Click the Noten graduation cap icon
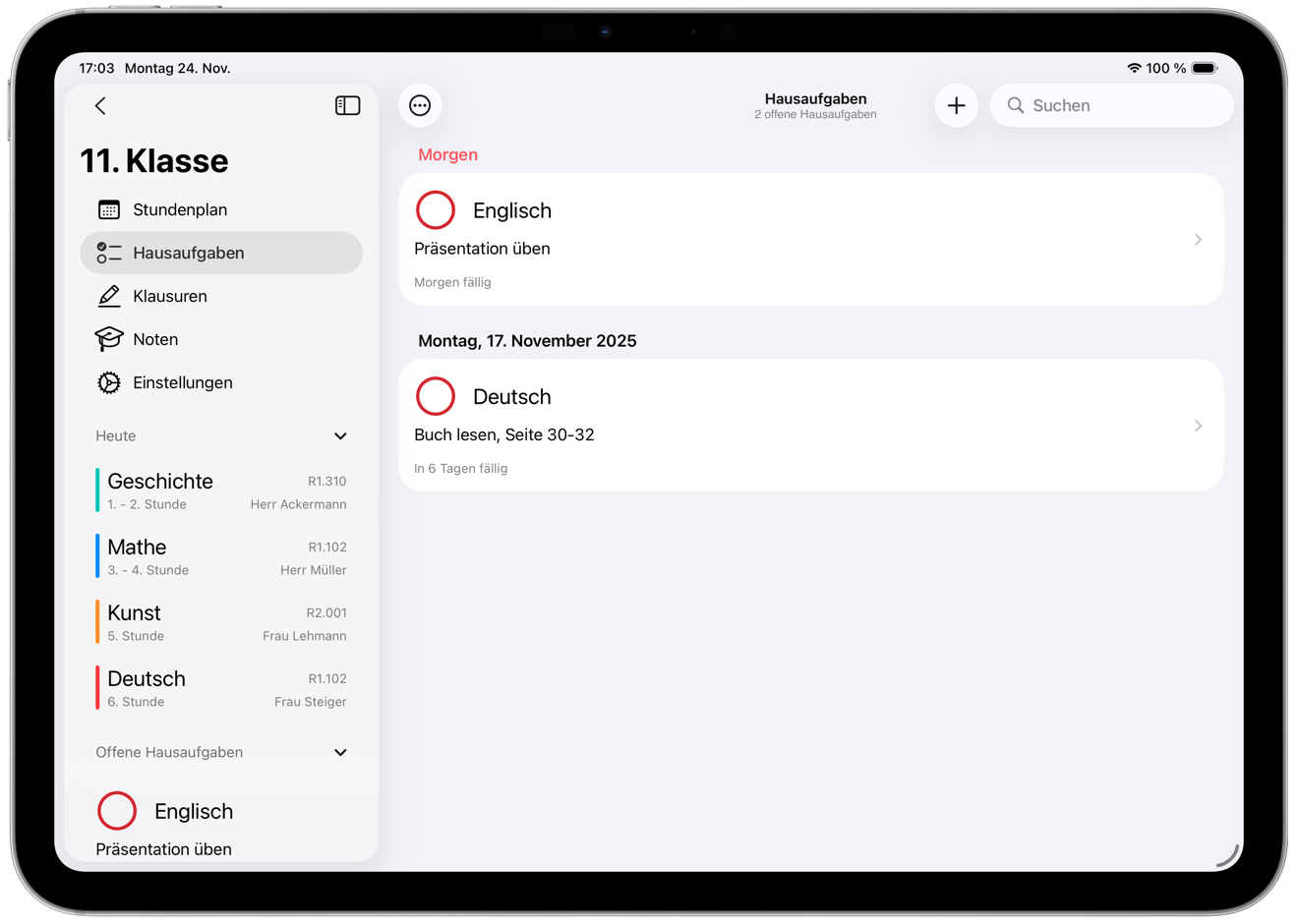The image size is (1298, 924). click(x=109, y=339)
